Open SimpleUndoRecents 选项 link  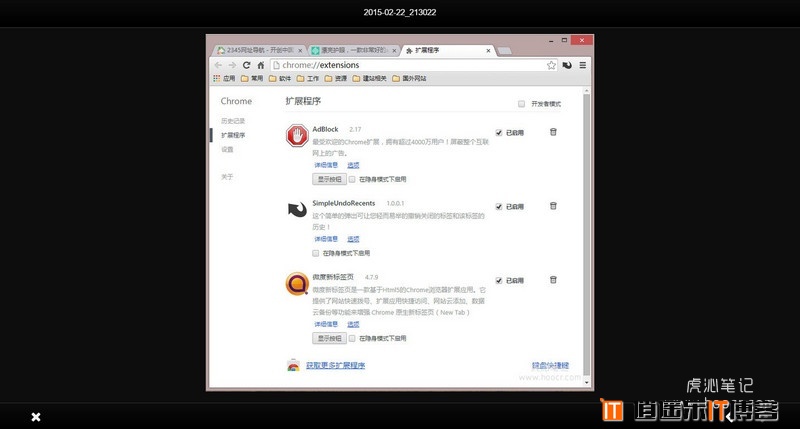coord(353,239)
